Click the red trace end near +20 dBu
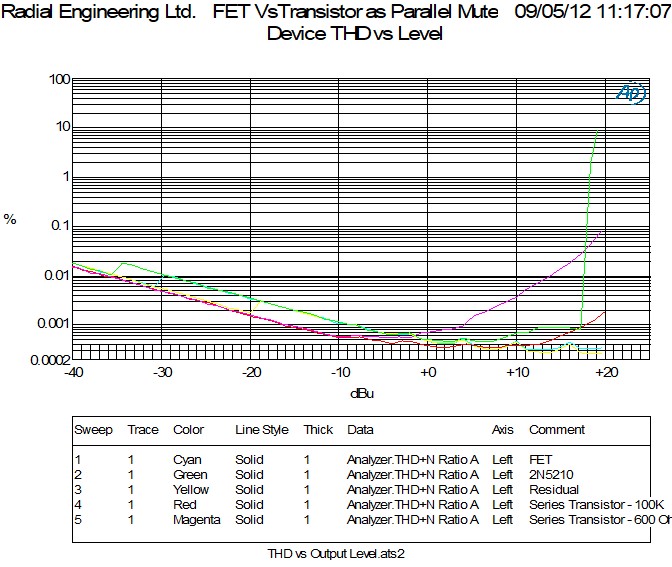Image resolution: width=672 pixels, height=567 pixels. (600, 315)
